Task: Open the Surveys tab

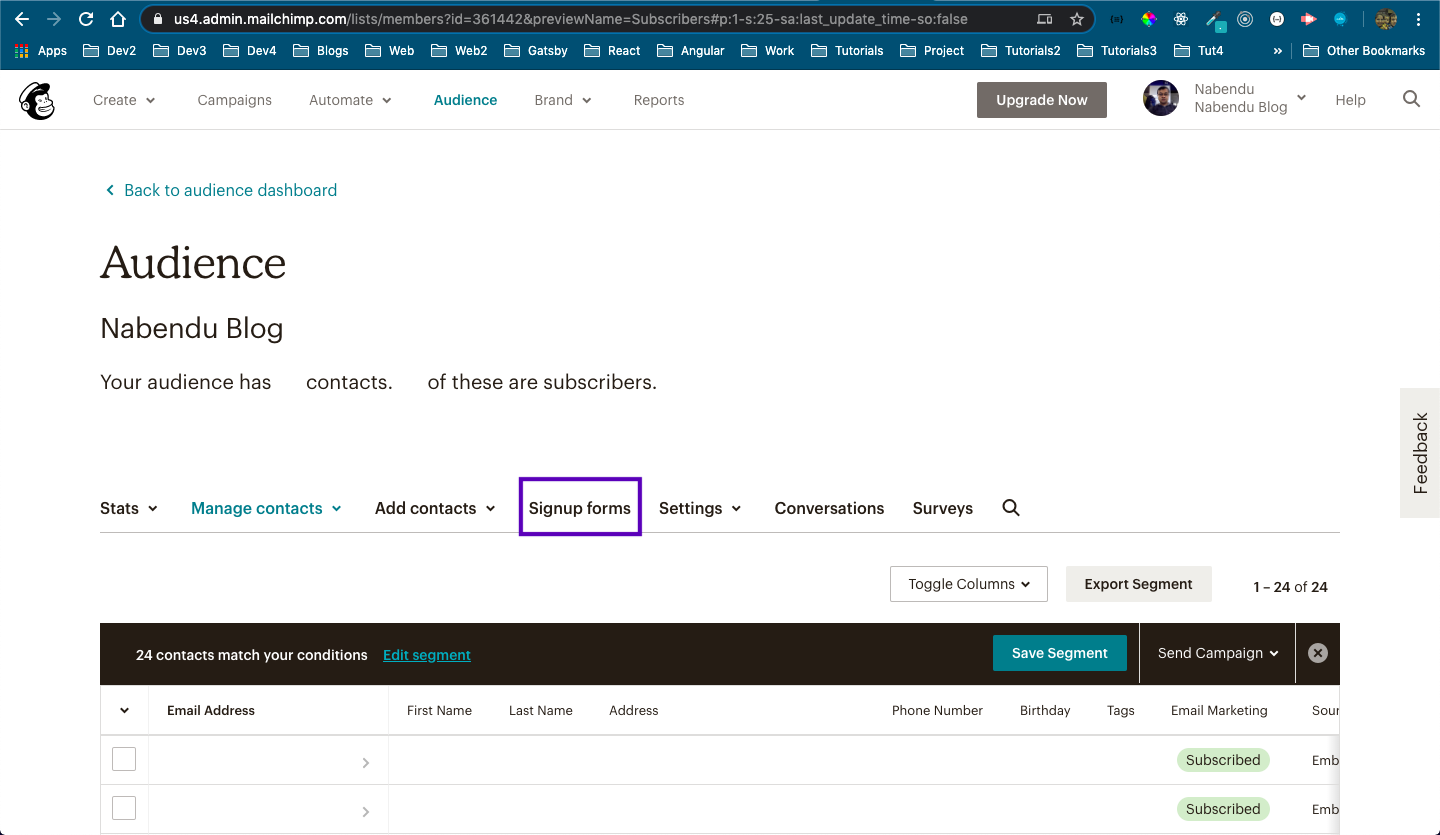Action: [943, 508]
